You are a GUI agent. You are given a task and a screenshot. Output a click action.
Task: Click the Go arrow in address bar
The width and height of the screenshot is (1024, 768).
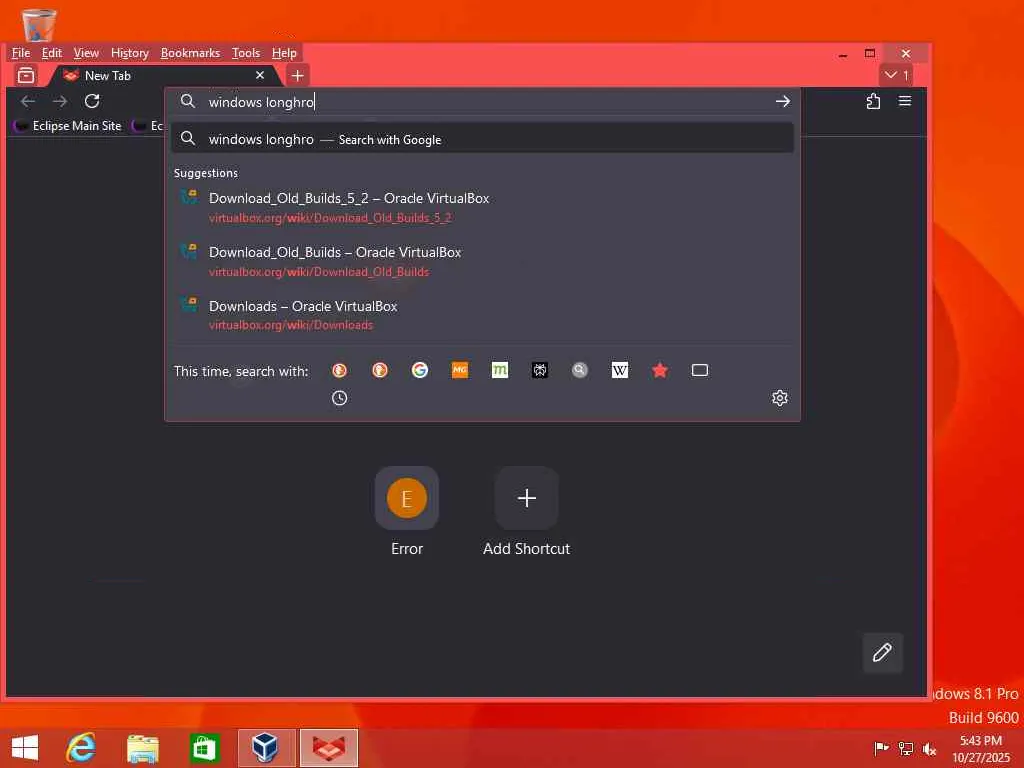[x=782, y=101]
